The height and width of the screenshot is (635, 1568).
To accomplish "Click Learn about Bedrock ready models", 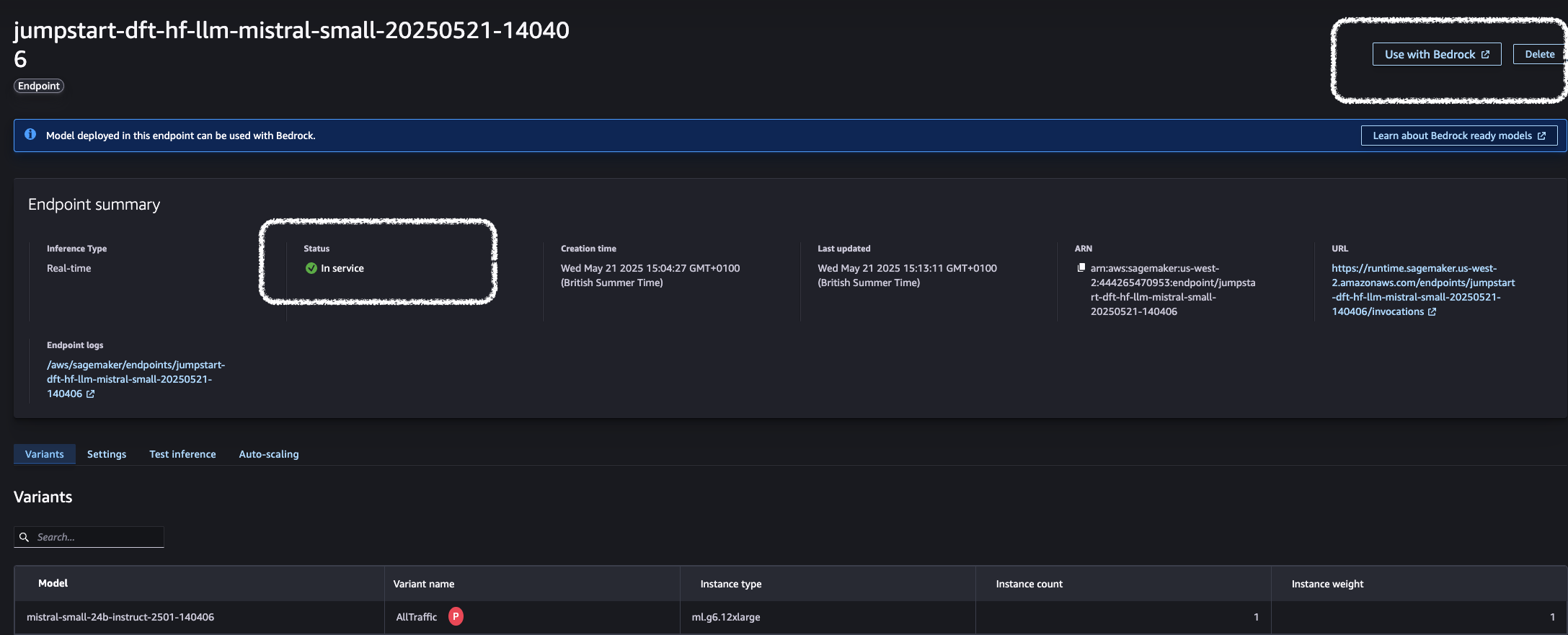I will point(1459,136).
